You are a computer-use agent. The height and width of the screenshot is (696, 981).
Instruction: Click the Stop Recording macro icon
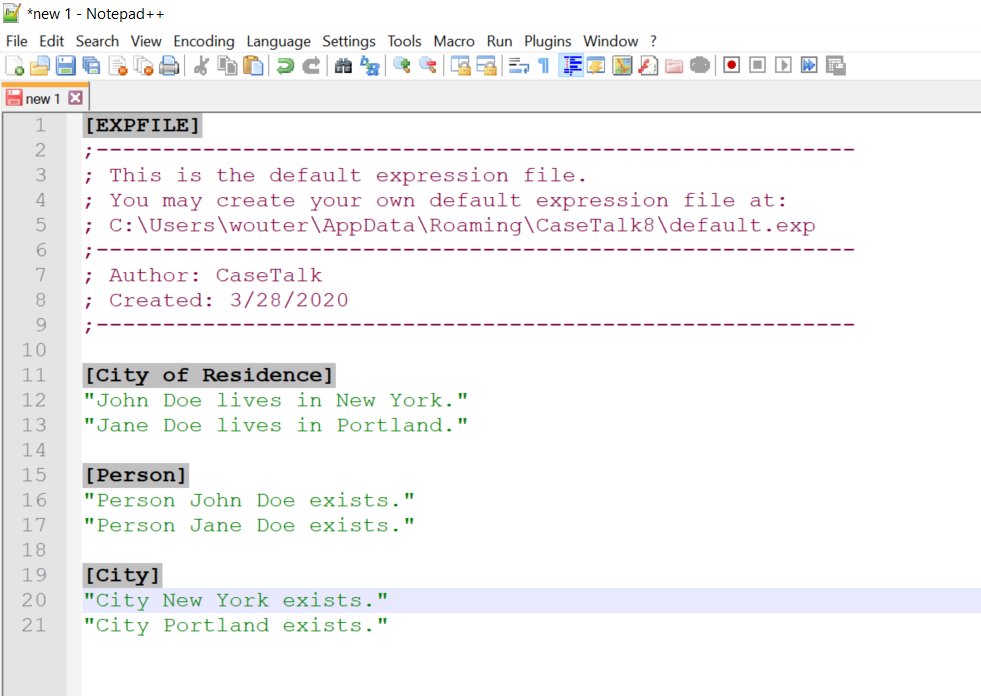point(757,66)
